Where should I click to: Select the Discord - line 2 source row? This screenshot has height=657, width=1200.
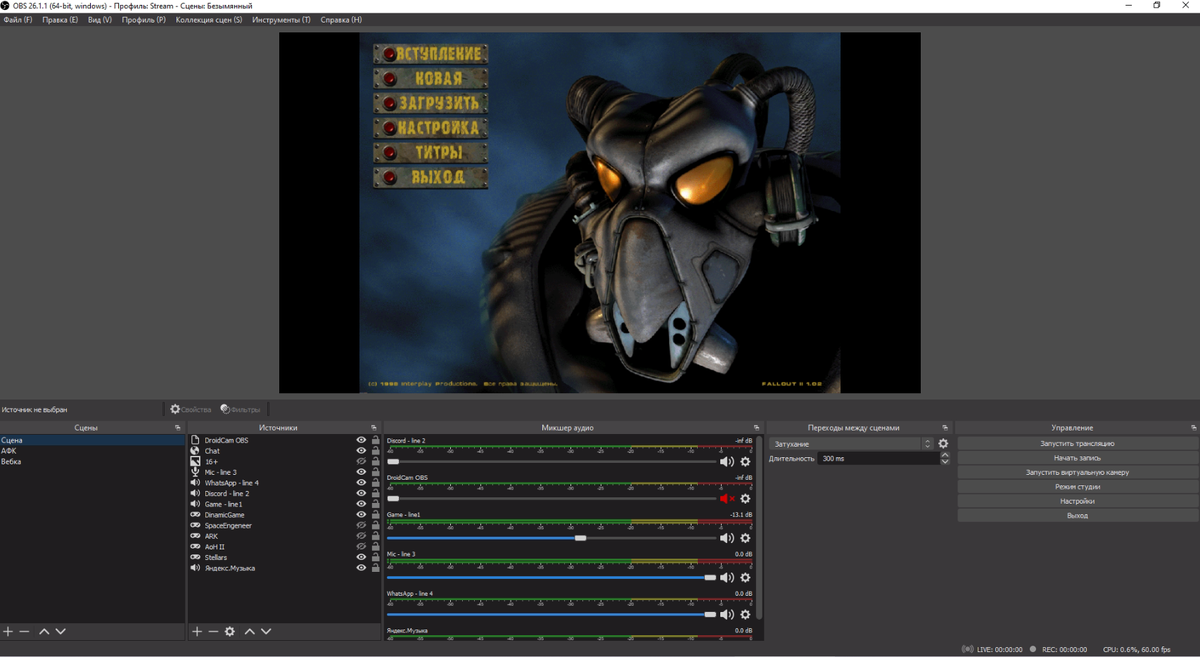(285, 494)
